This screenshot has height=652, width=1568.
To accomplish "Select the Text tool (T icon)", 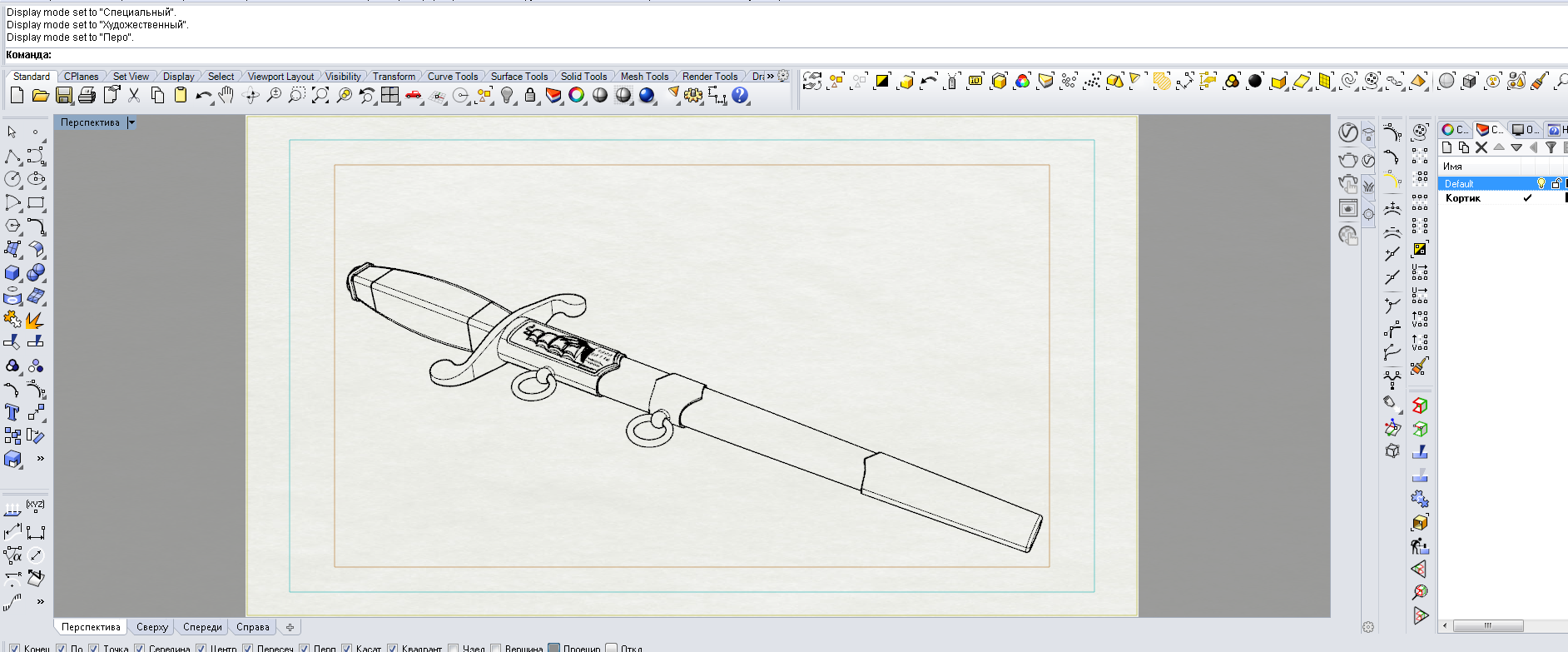I will tap(12, 412).
